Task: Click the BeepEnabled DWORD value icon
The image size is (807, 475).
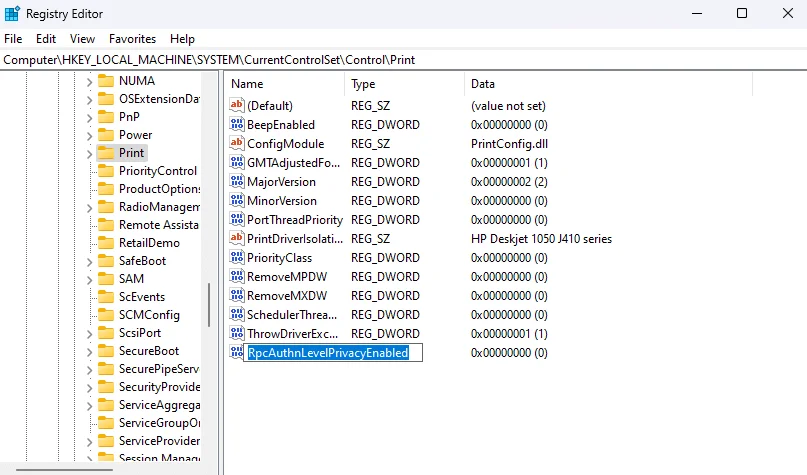Action: point(237,124)
